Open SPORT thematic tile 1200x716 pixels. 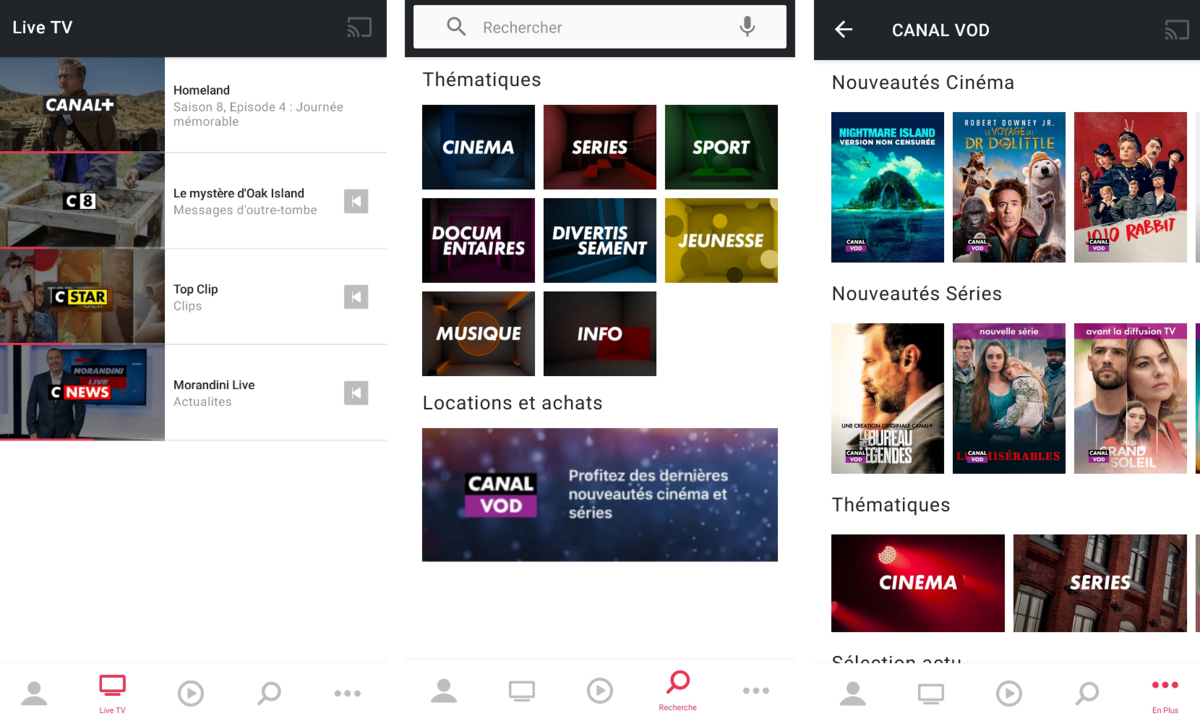point(721,147)
